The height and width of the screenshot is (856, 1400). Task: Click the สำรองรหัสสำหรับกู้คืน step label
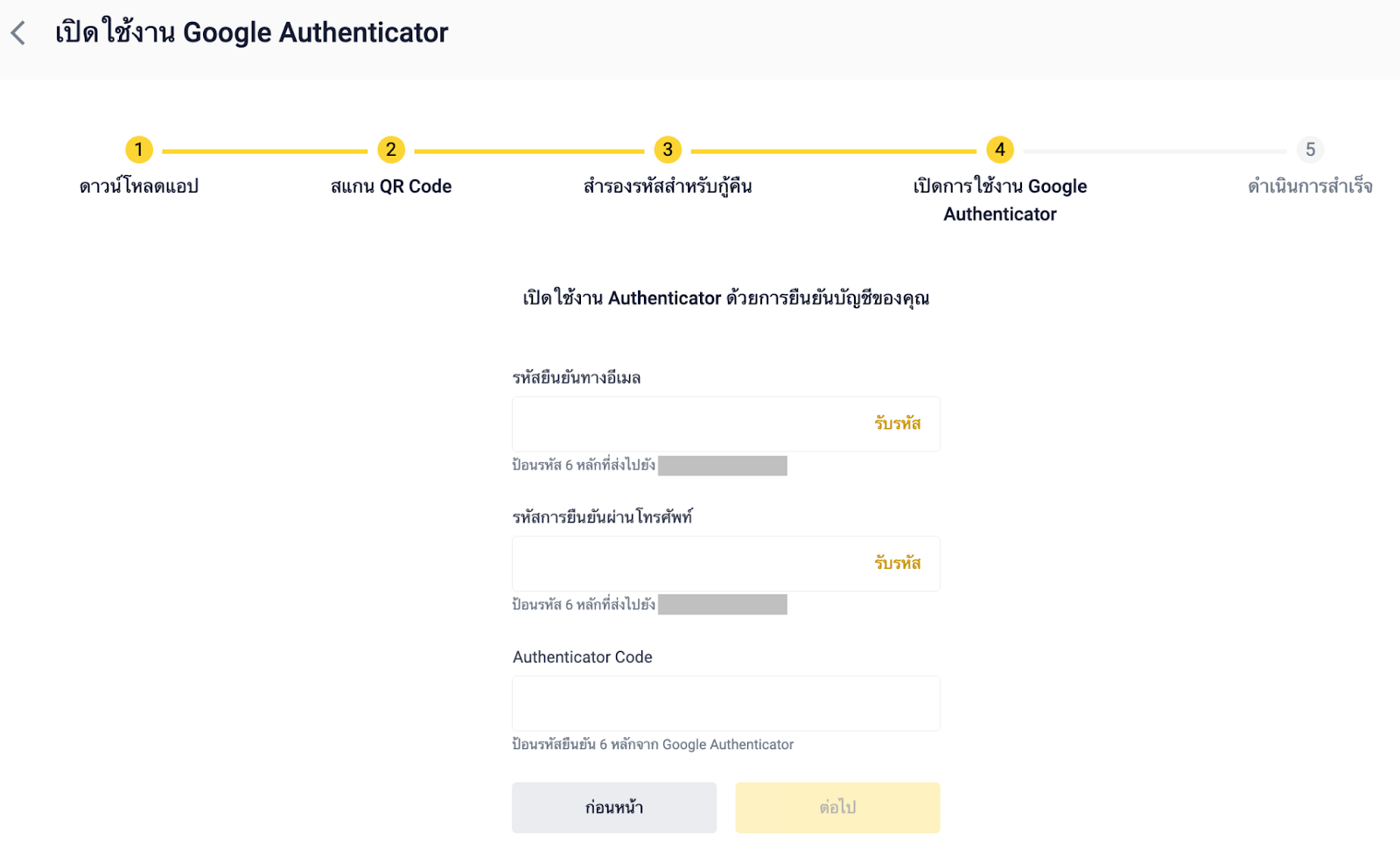coord(668,186)
